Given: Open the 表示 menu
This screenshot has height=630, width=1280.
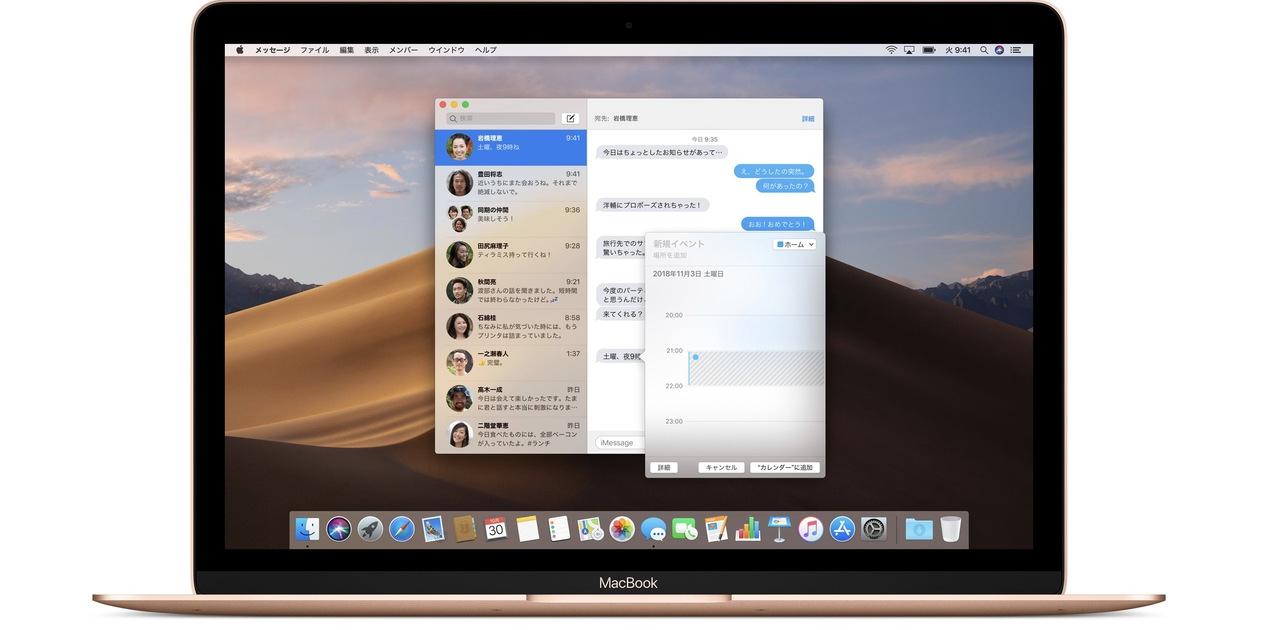Looking at the screenshot, I should coord(372,50).
